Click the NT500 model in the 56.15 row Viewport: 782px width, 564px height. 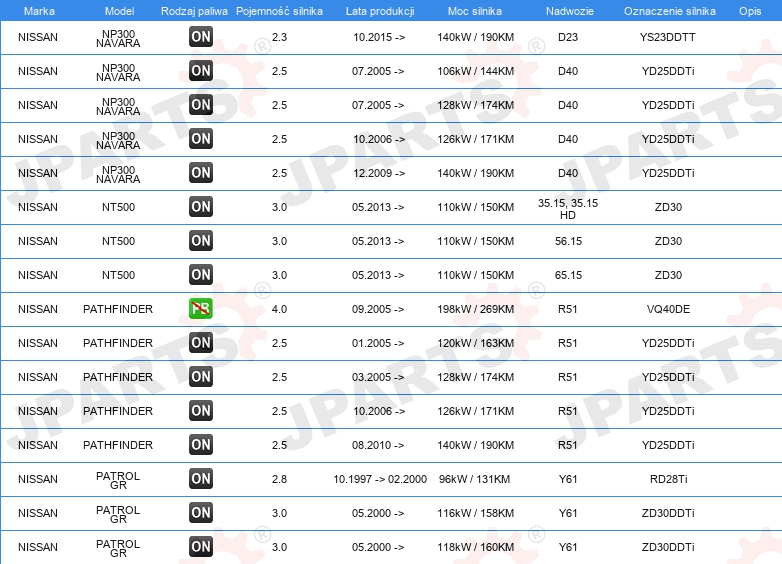[119, 241]
